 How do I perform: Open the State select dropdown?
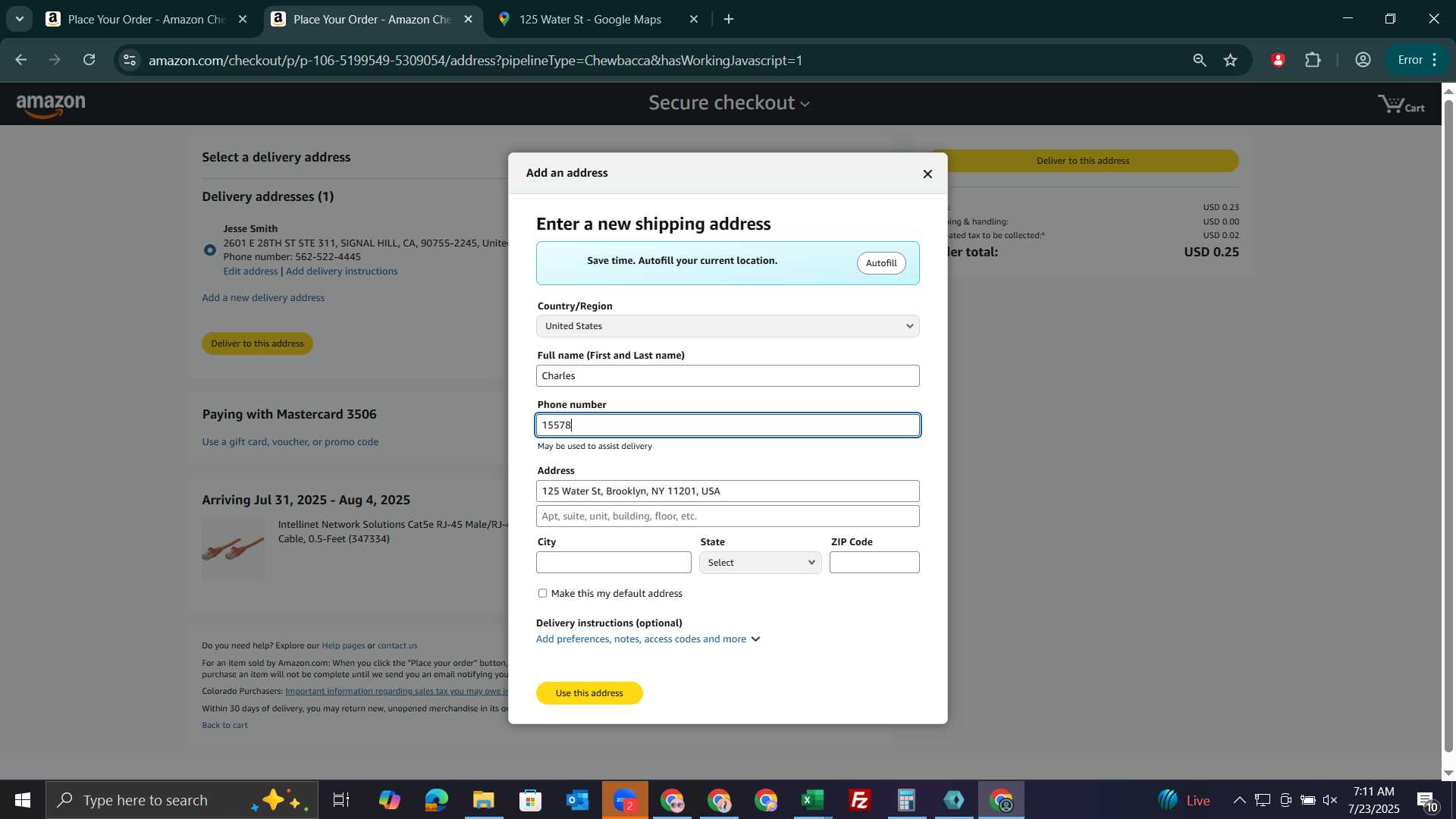pos(760,563)
